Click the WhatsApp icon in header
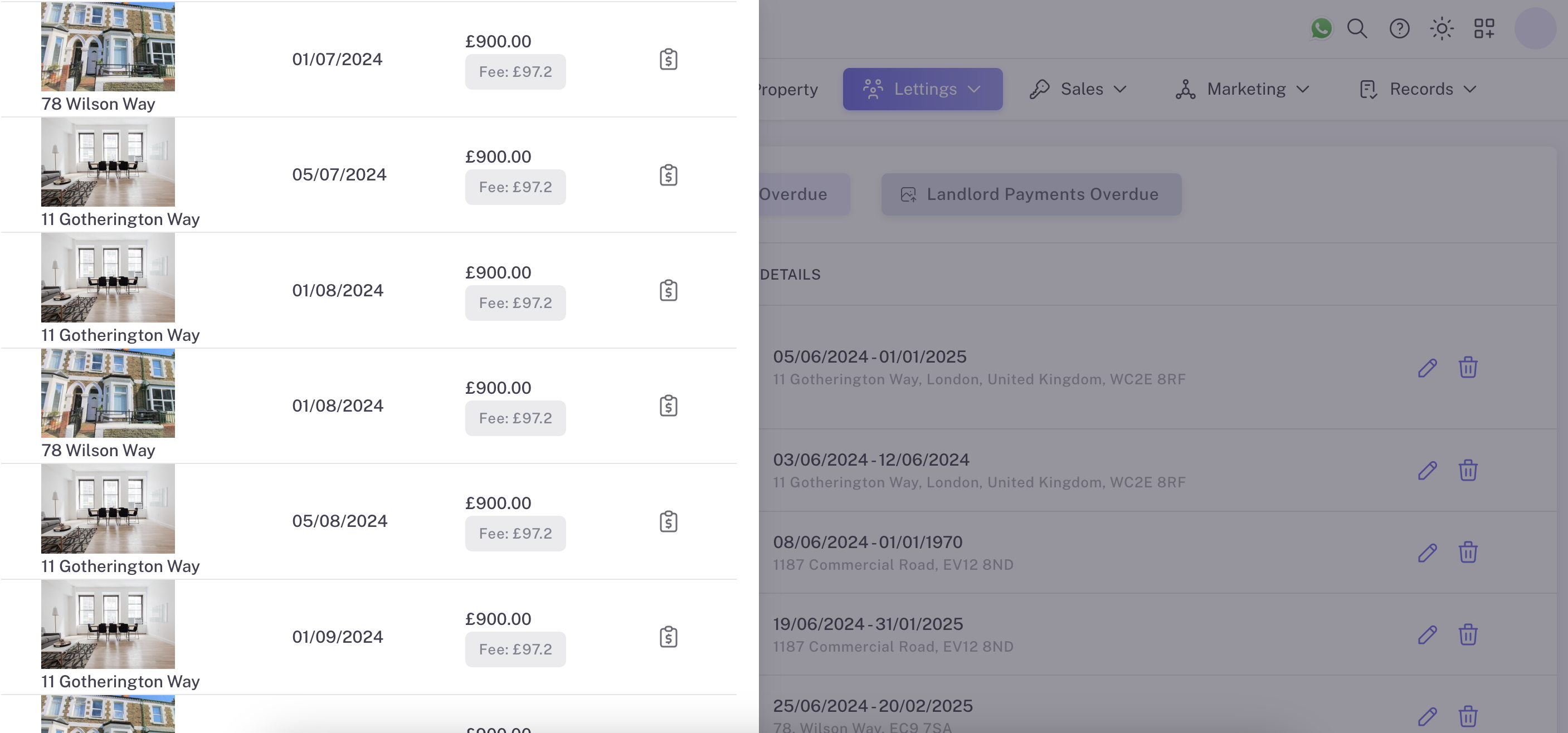 point(1321,28)
